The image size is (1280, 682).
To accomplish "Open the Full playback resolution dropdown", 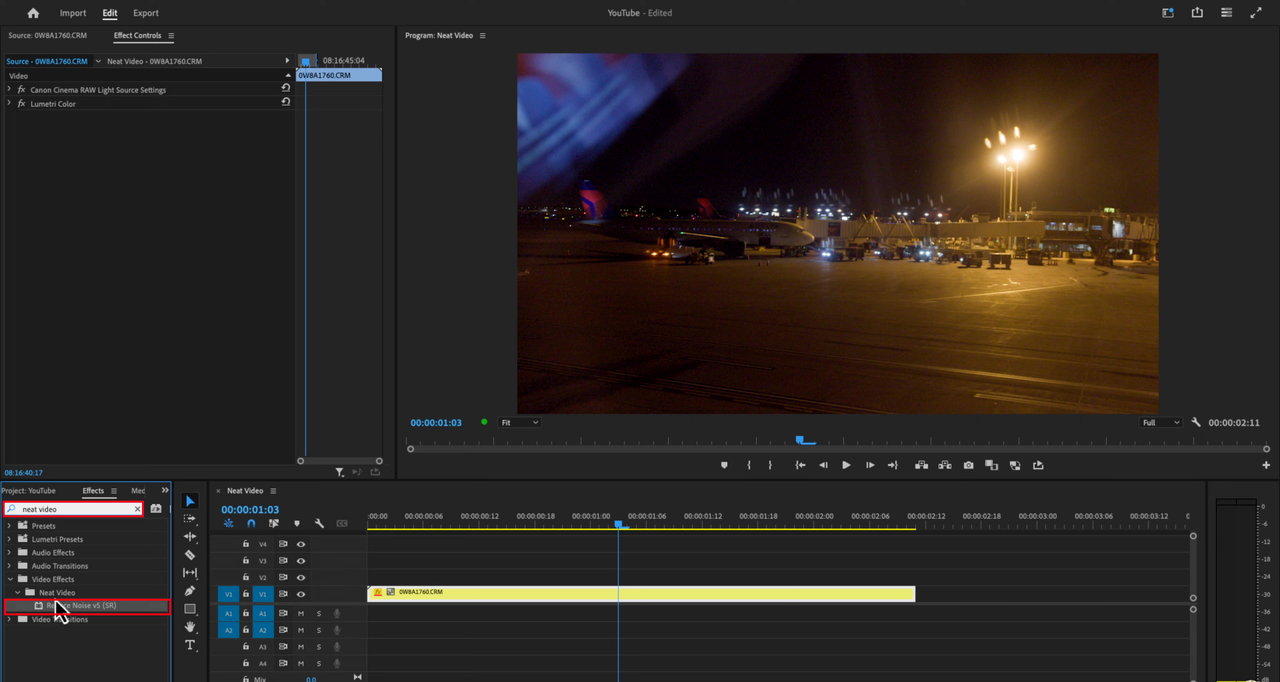I will [x=1161, y=423].
